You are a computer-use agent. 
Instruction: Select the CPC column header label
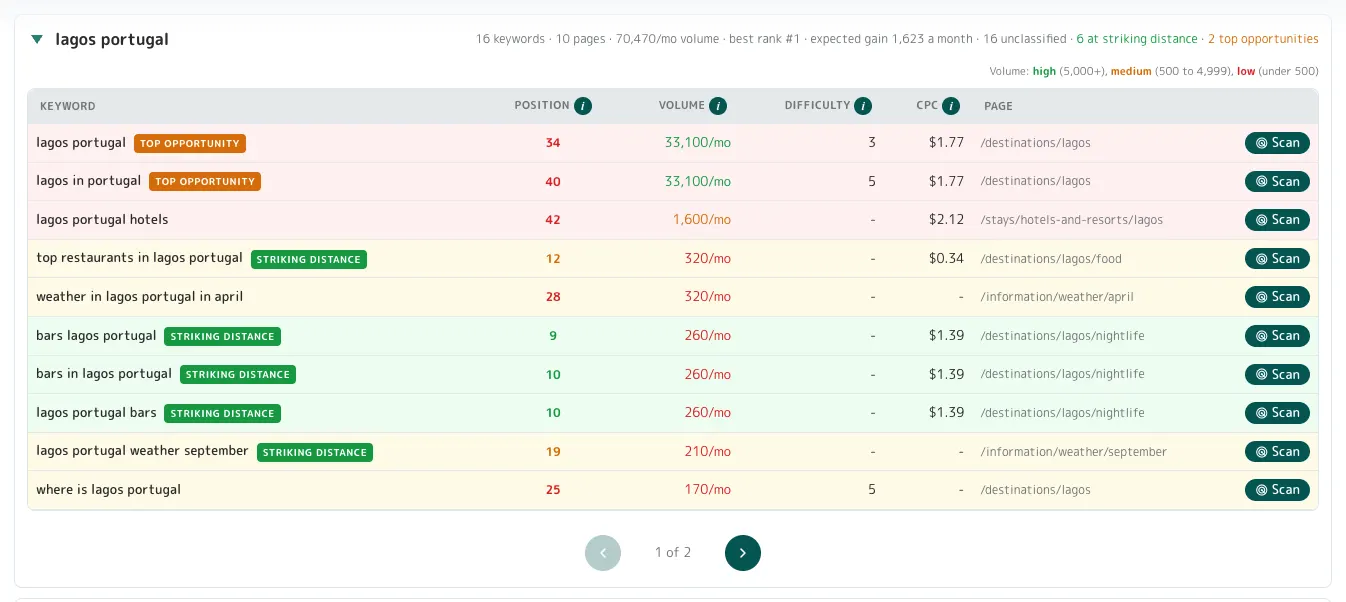[x=927, y=105]
